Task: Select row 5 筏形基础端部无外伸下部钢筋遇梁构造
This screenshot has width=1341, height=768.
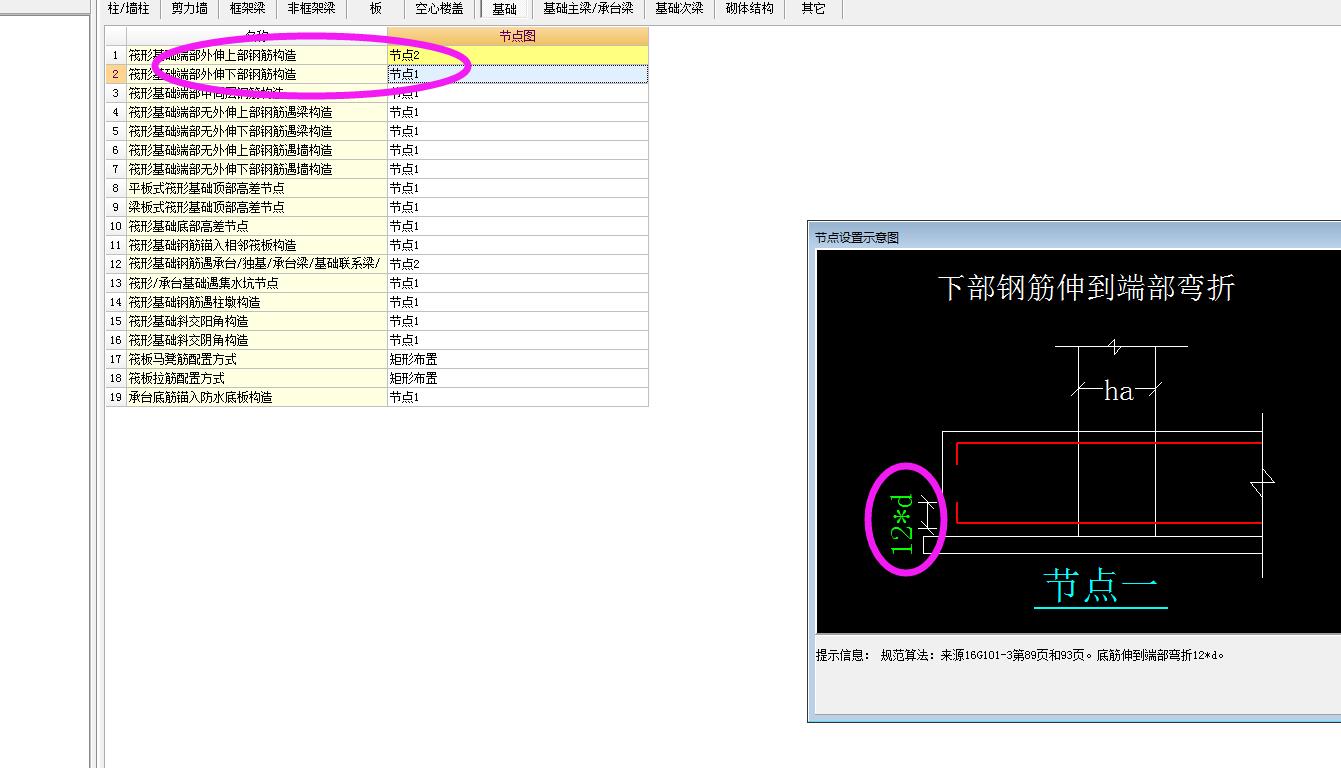Action: point(256,131)
